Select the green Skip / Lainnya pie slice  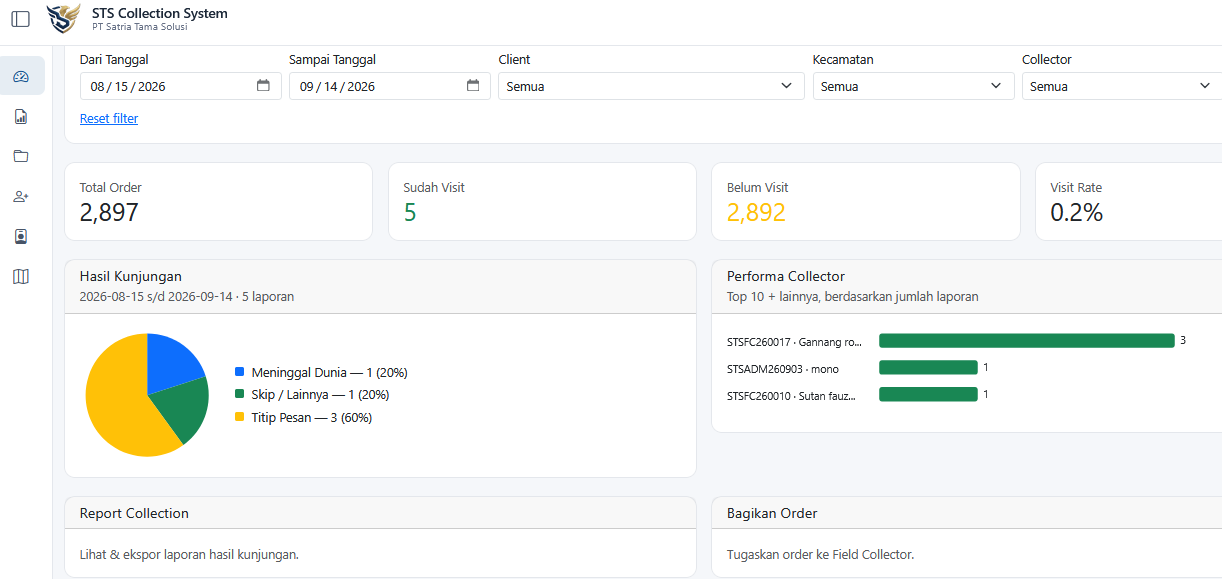182,407
